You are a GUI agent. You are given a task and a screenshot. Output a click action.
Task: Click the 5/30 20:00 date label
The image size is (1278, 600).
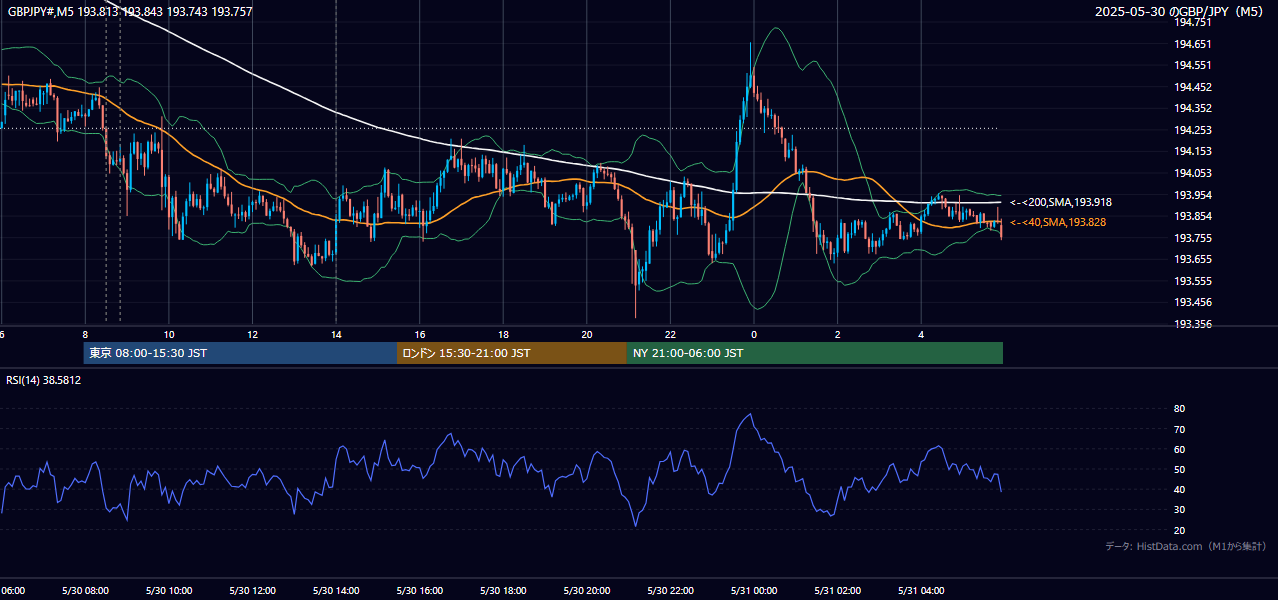coord(586,591)
